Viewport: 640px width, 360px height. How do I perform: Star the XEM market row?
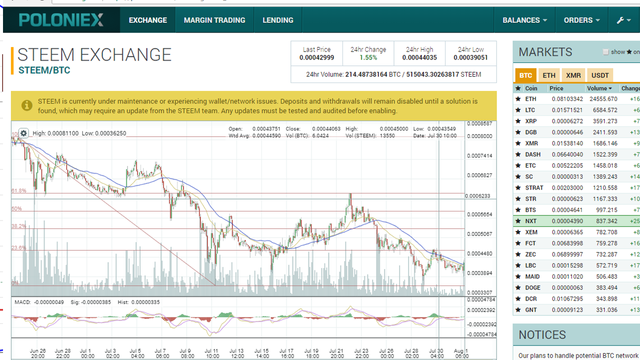coord(518,232)
